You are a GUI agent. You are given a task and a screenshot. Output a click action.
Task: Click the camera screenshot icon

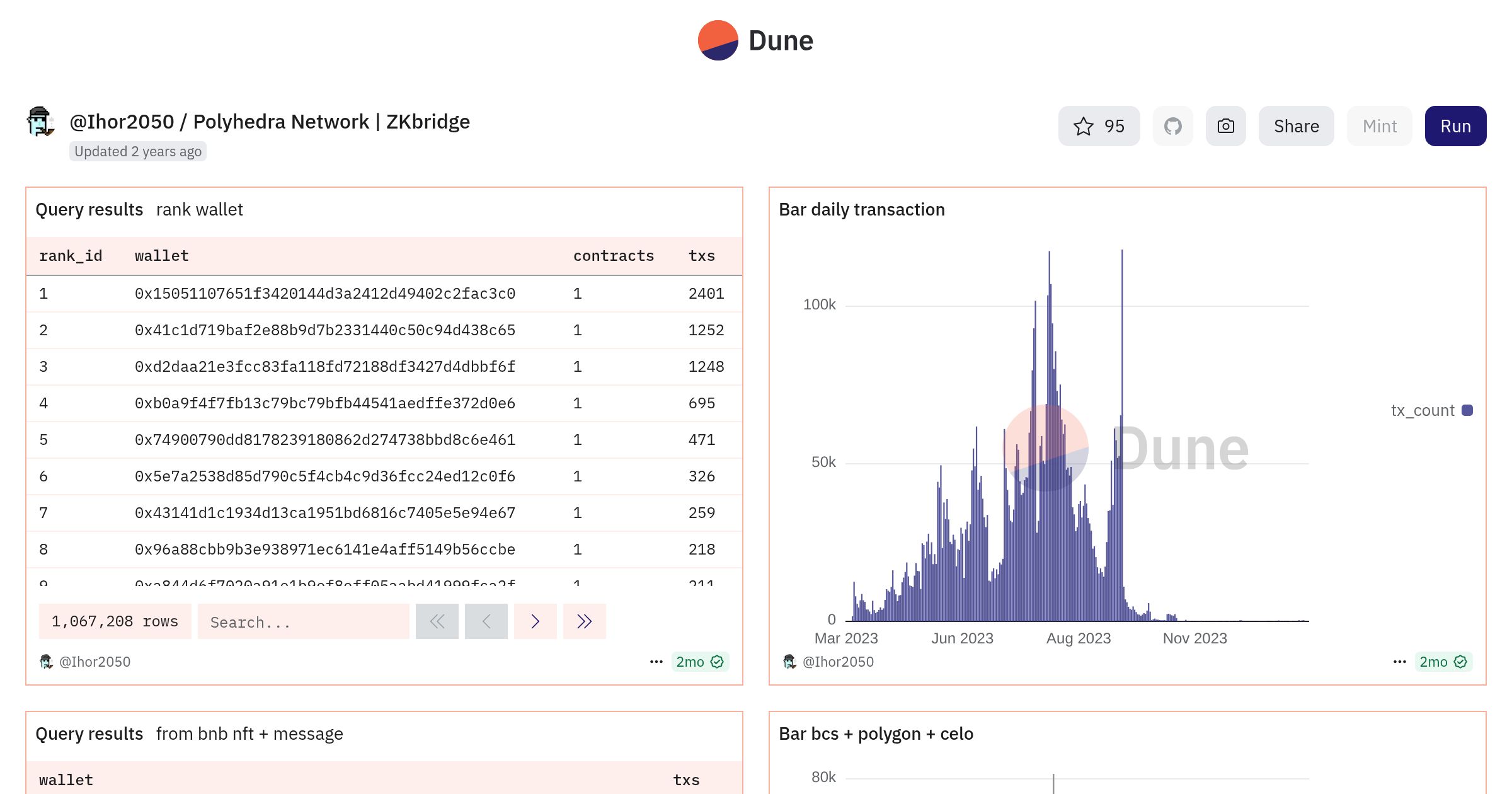coord(1225,126)
